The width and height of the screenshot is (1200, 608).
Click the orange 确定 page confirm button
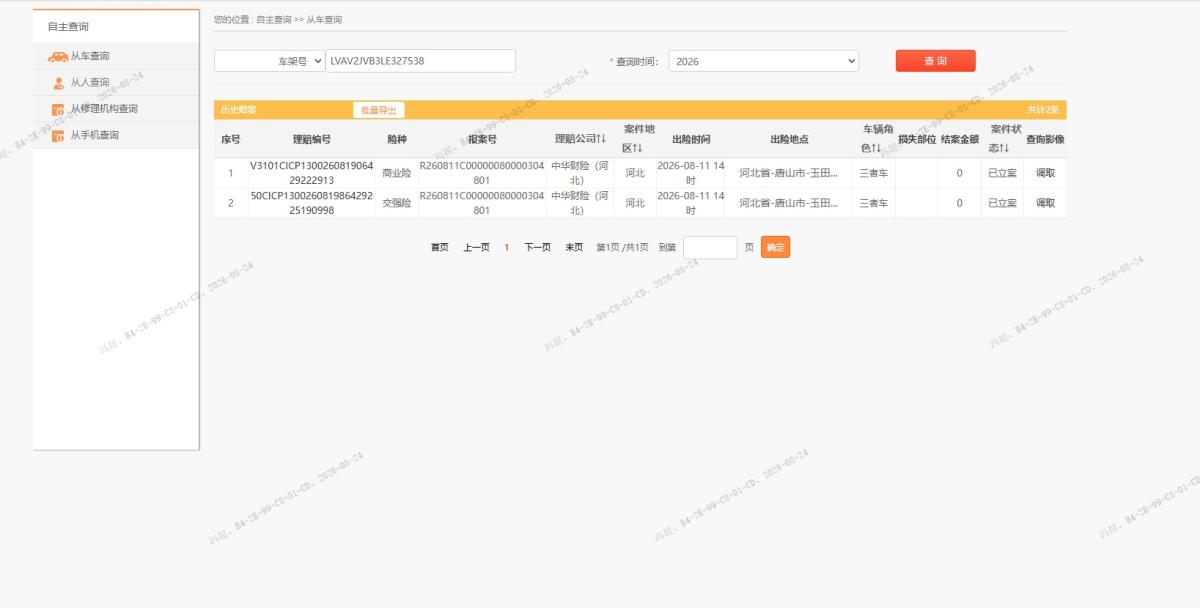click(775, 247)
